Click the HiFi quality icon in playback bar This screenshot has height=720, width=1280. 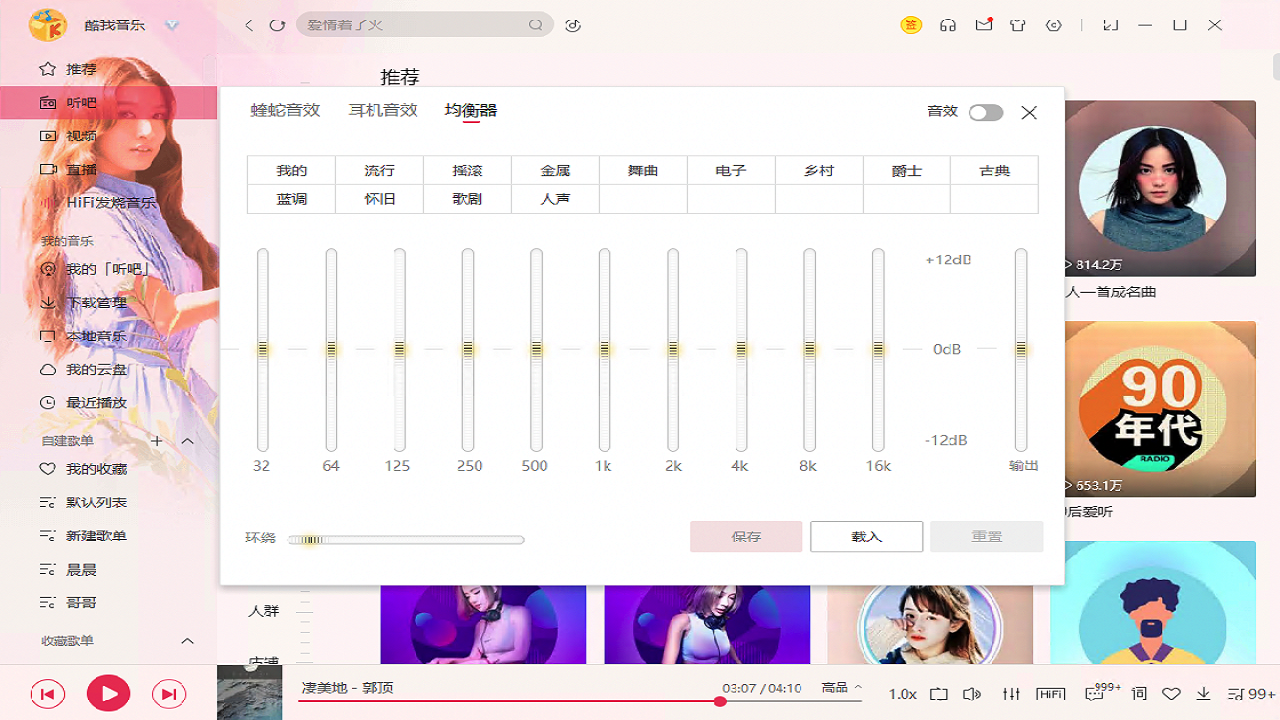1051,693
